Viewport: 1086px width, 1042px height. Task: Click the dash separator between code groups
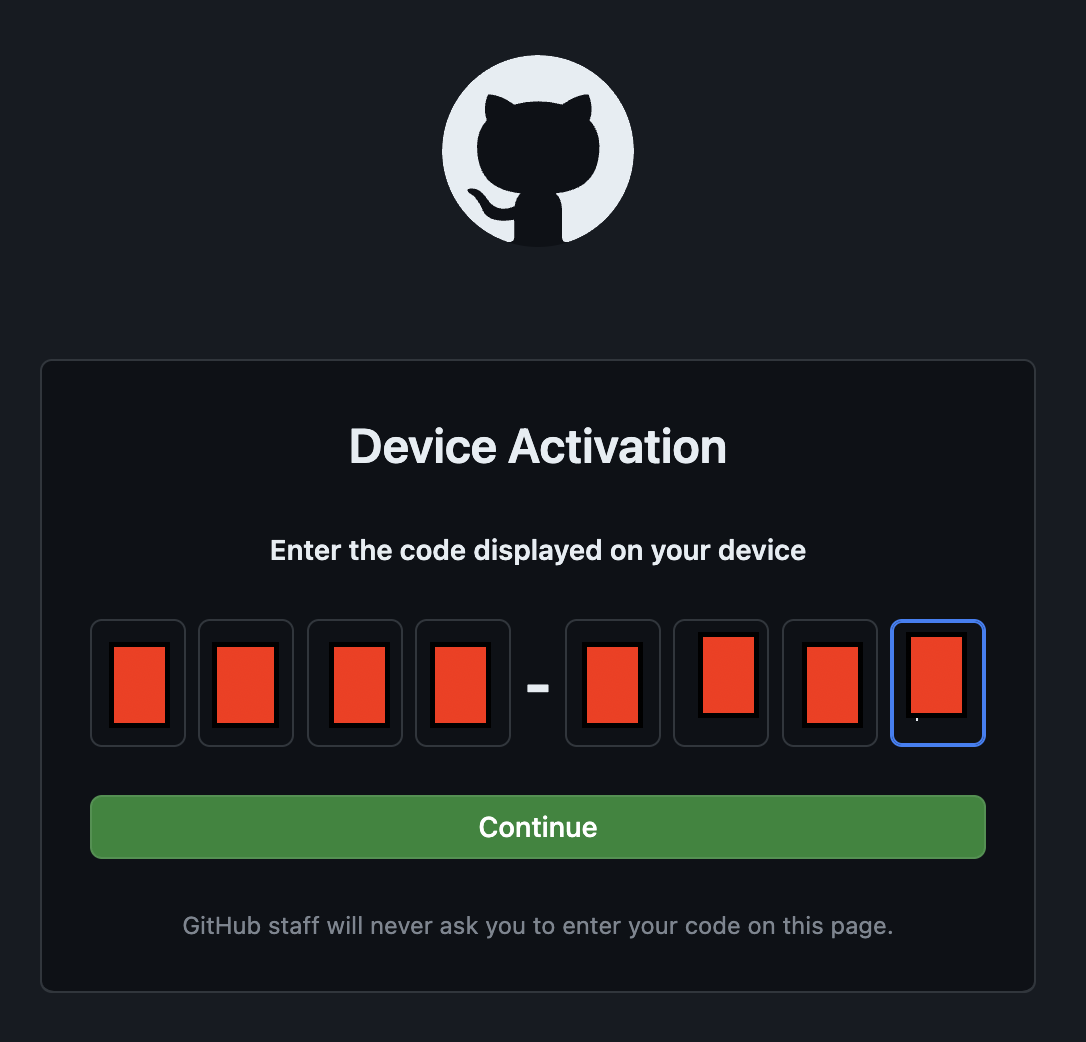(537, 688)
